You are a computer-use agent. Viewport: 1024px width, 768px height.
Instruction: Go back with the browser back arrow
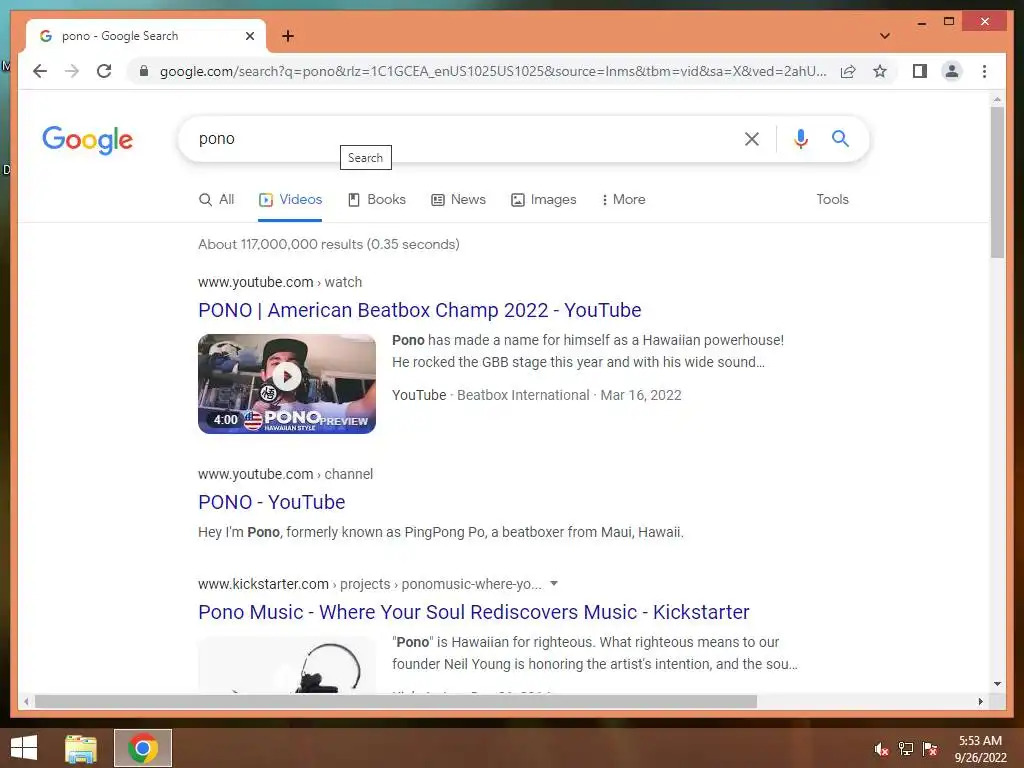click(x=40, y=71)
